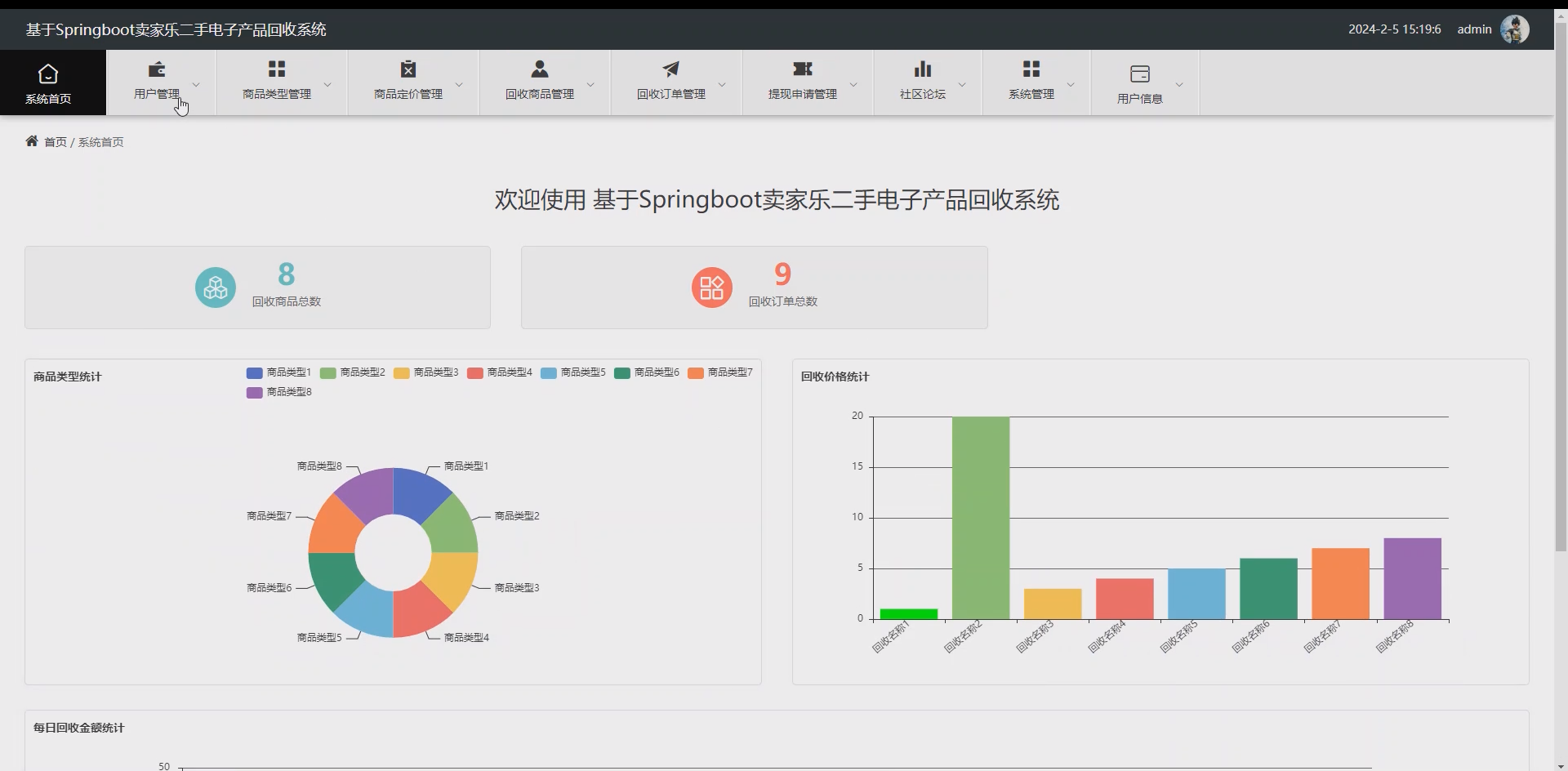Open 社区论坛 via the bar chart icon
The image size is (1568, 771).
pos(922,69)
